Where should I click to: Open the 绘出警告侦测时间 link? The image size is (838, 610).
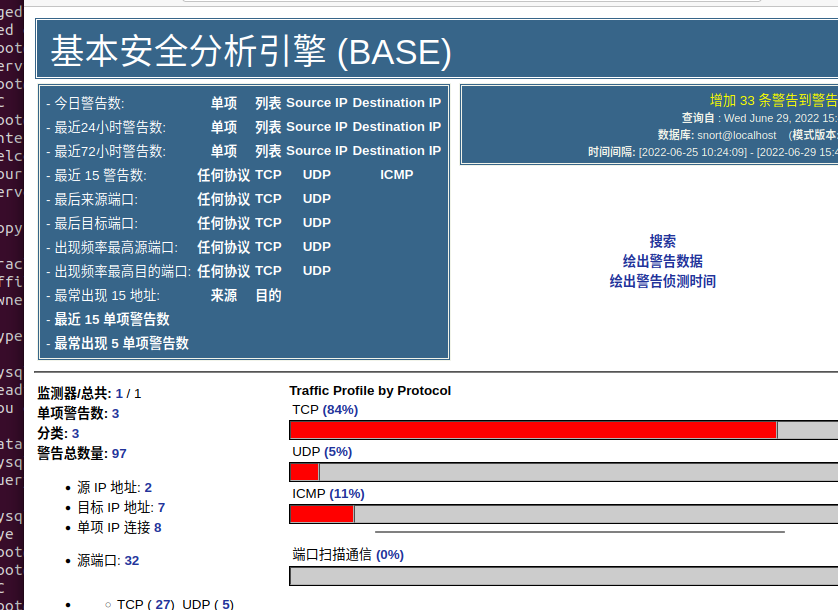(x=663, y=281)
